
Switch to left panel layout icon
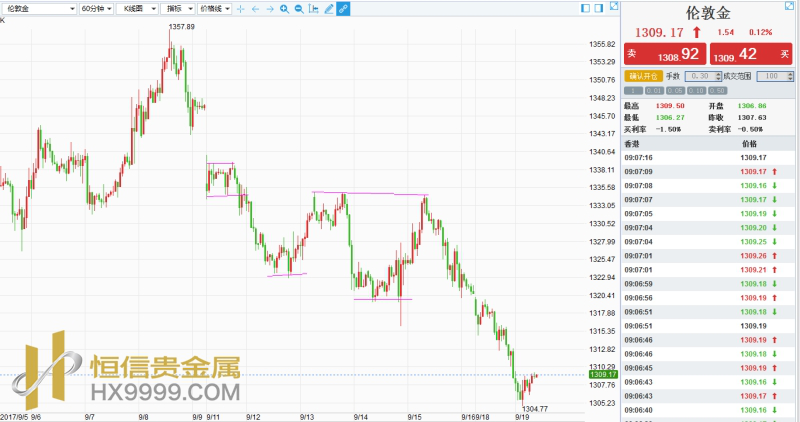pos(586,8)
